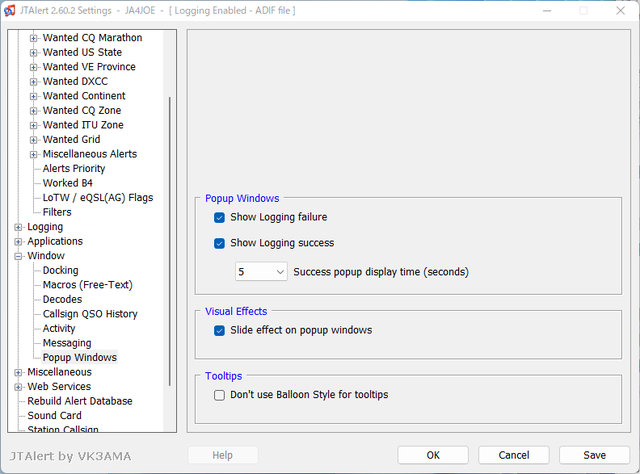Select the Web Services label
Image resolution: width=640 pixels, height=474 pixels.
click(x=59, y=387)
